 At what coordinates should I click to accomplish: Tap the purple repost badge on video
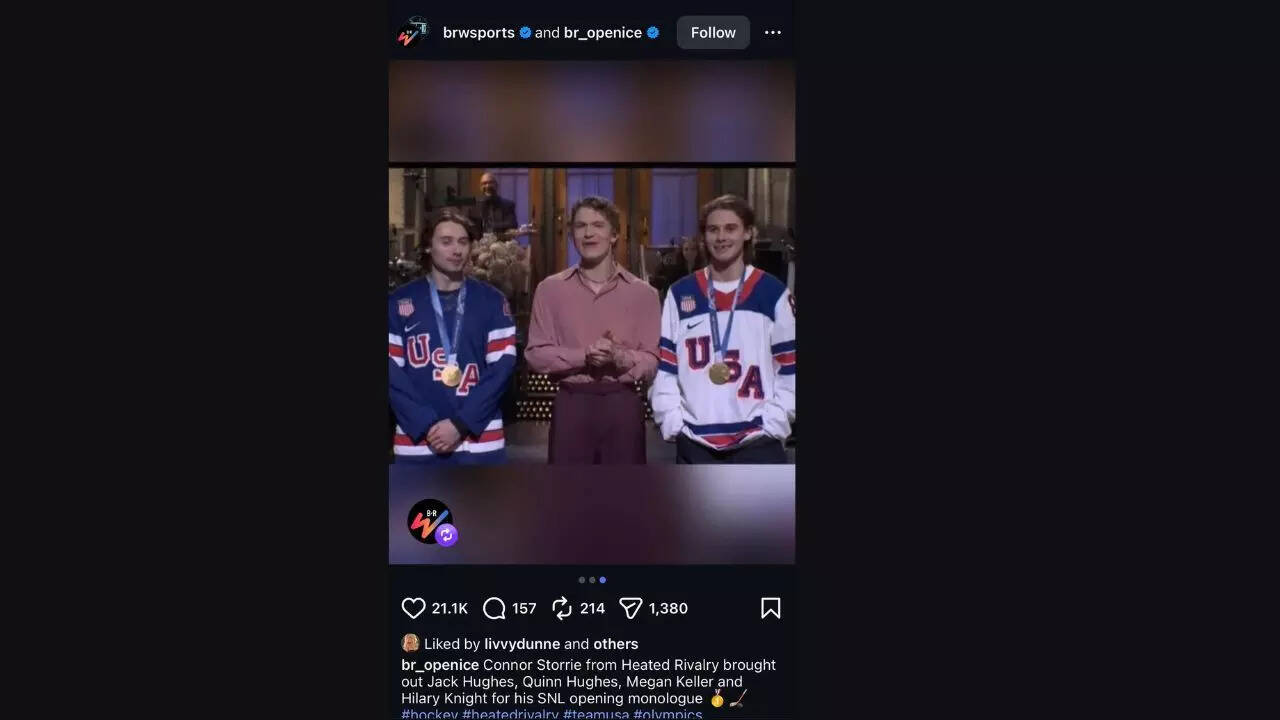[x=447, y=535]
